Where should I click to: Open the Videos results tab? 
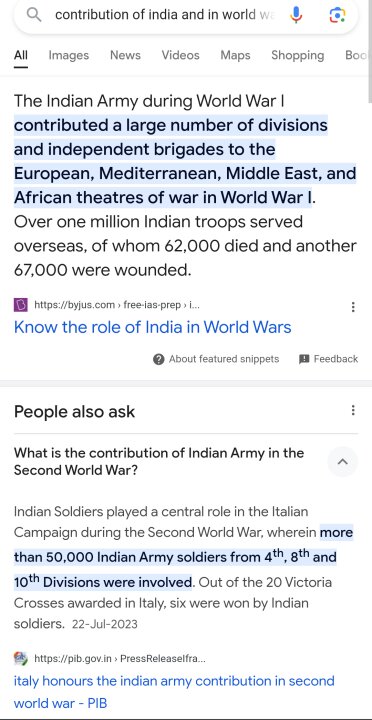(x=180, y=56)
